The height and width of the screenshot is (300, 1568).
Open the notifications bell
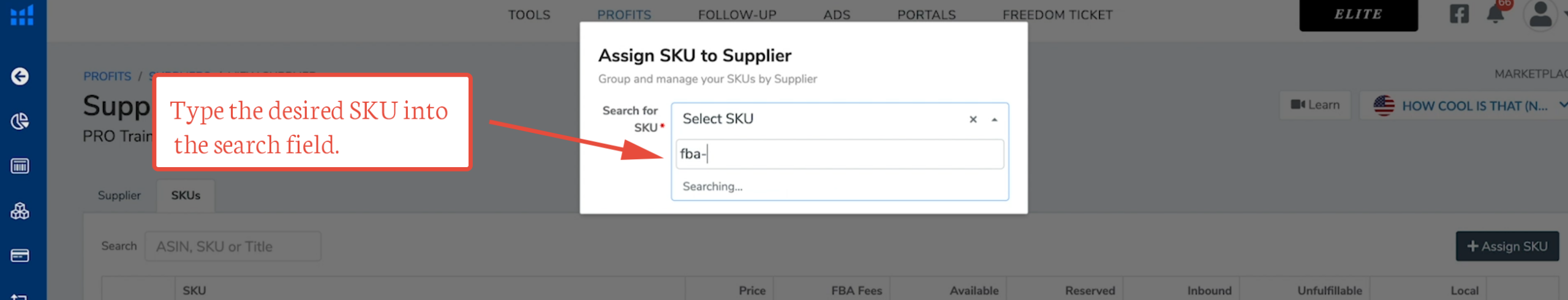point(1495,14)
